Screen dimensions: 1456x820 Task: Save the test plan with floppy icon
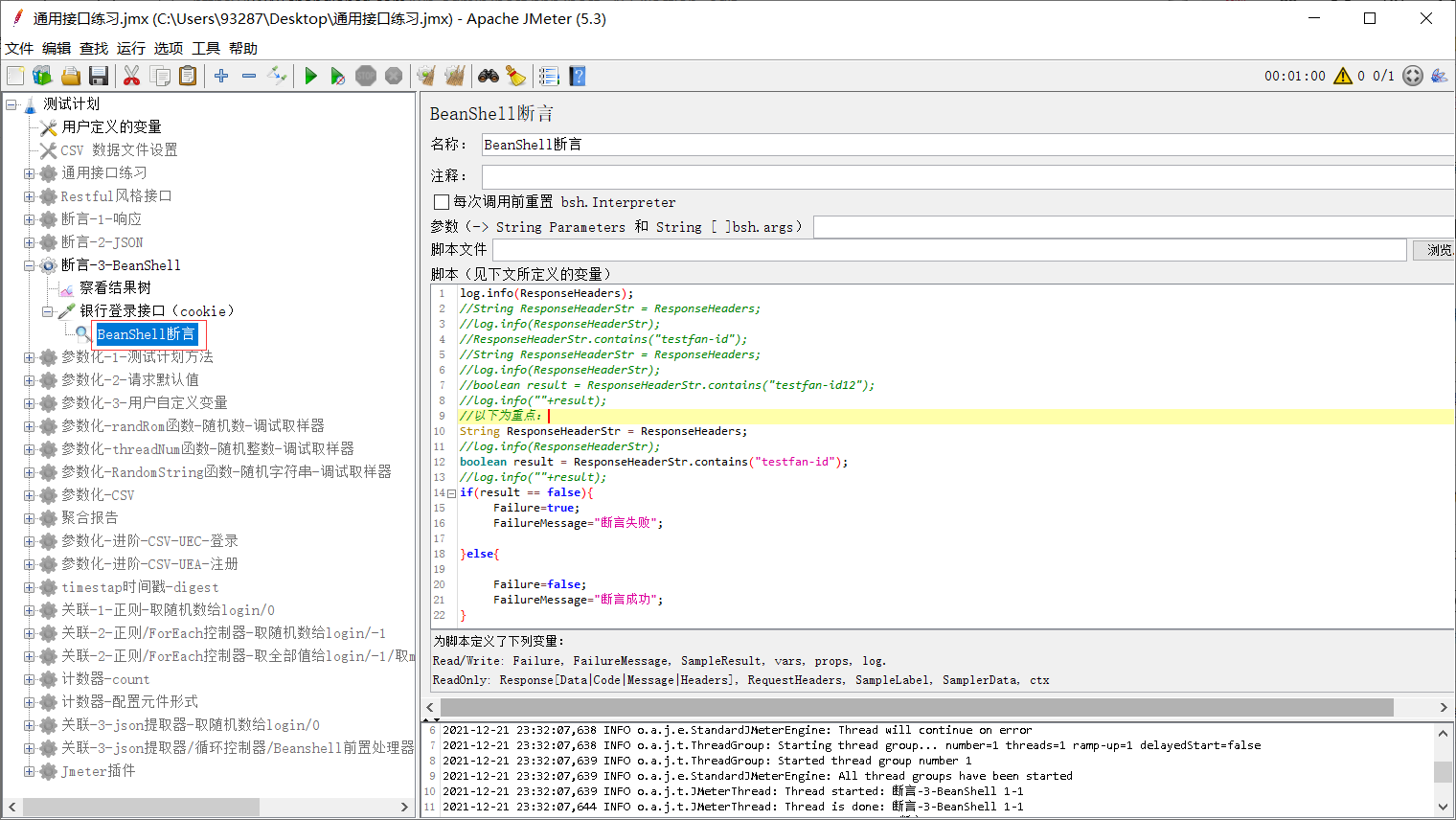click(98, 76)
